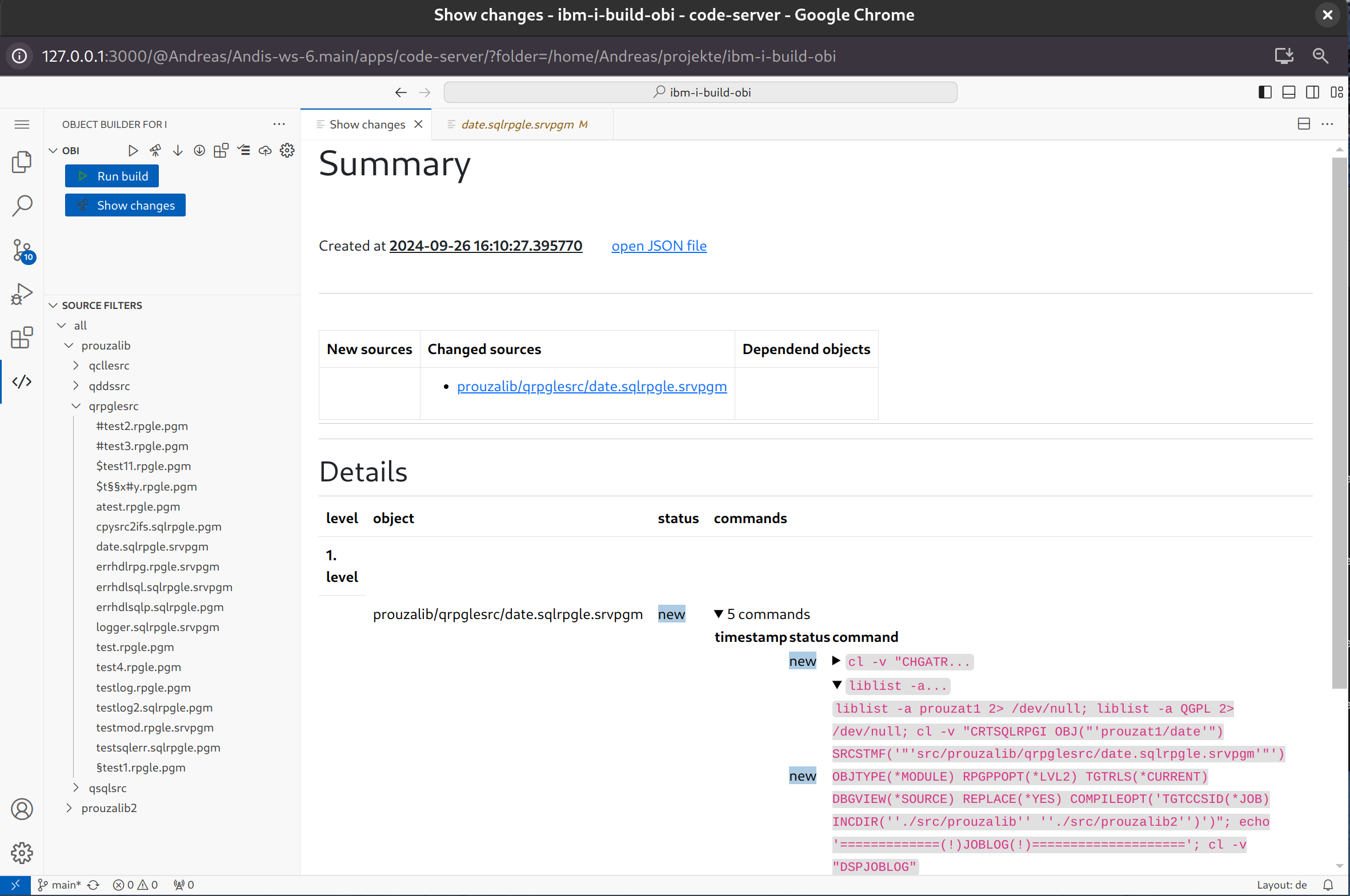
Task: Open the hamburger application menu
Action: pos(22,124)
